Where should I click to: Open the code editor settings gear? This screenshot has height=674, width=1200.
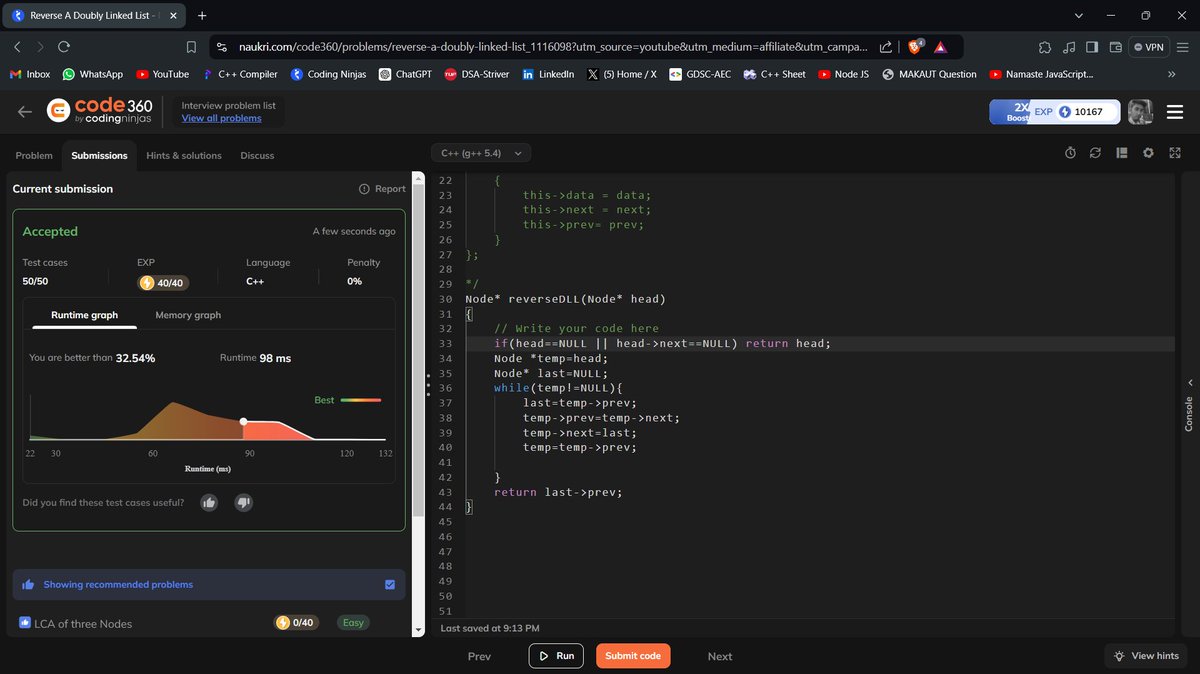[x=1147, y=152]
